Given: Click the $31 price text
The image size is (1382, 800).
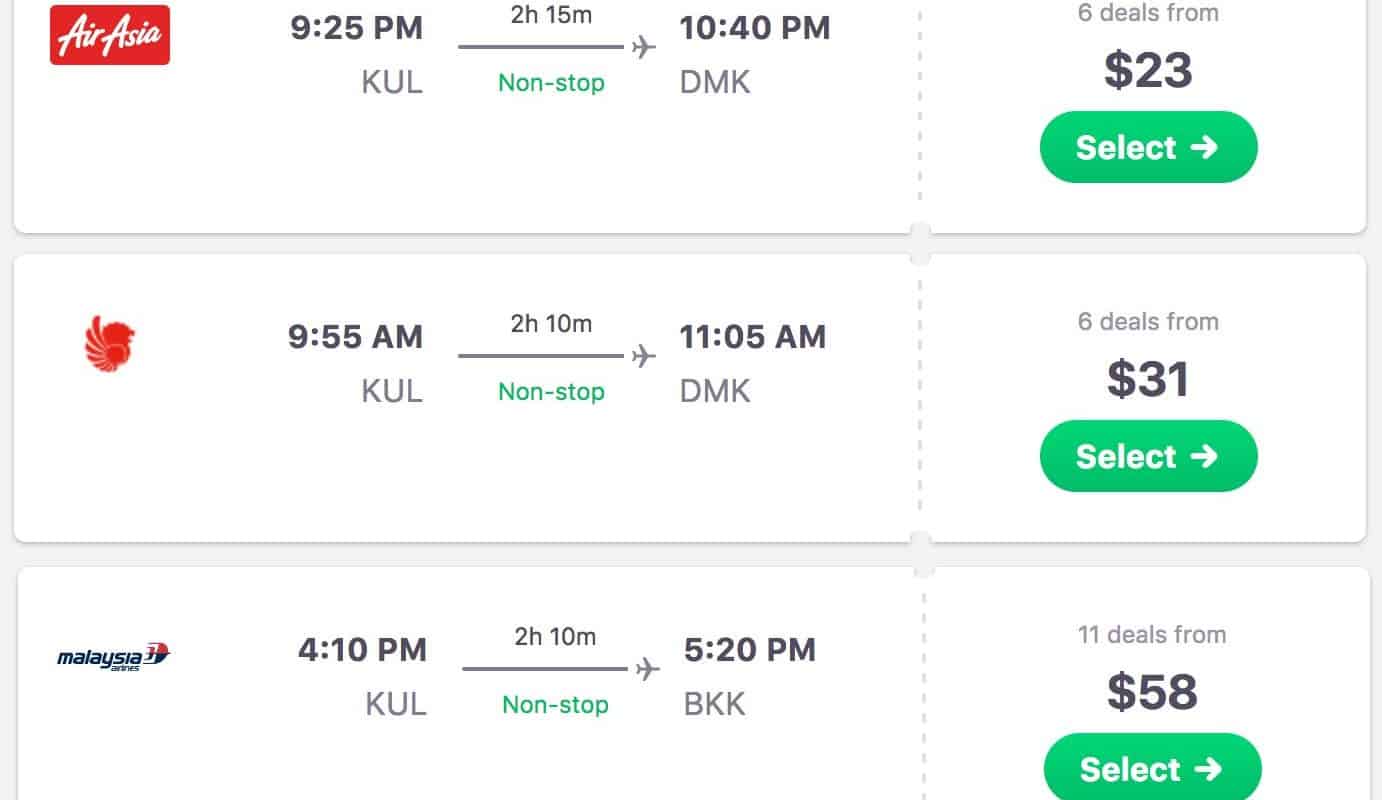Looking at the screenshot, I should 1148,379.
